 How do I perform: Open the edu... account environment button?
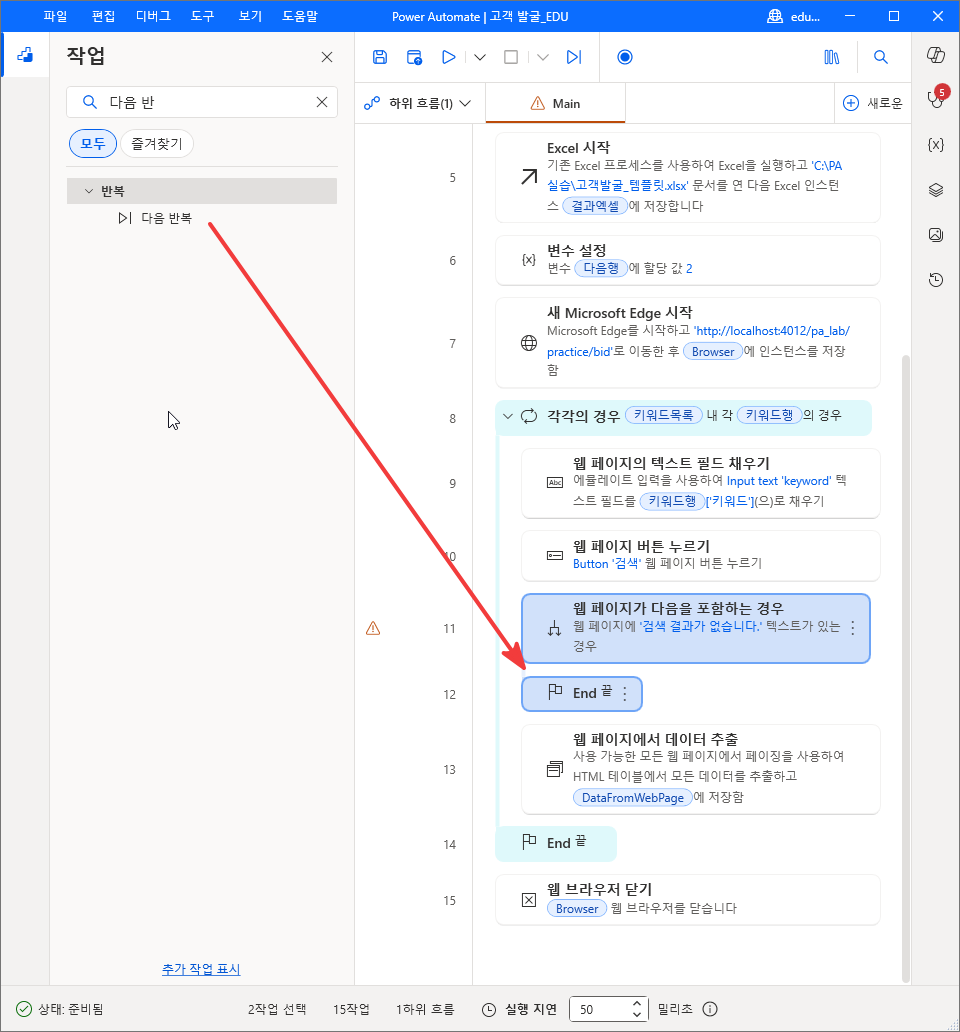[x=794, y=16]
